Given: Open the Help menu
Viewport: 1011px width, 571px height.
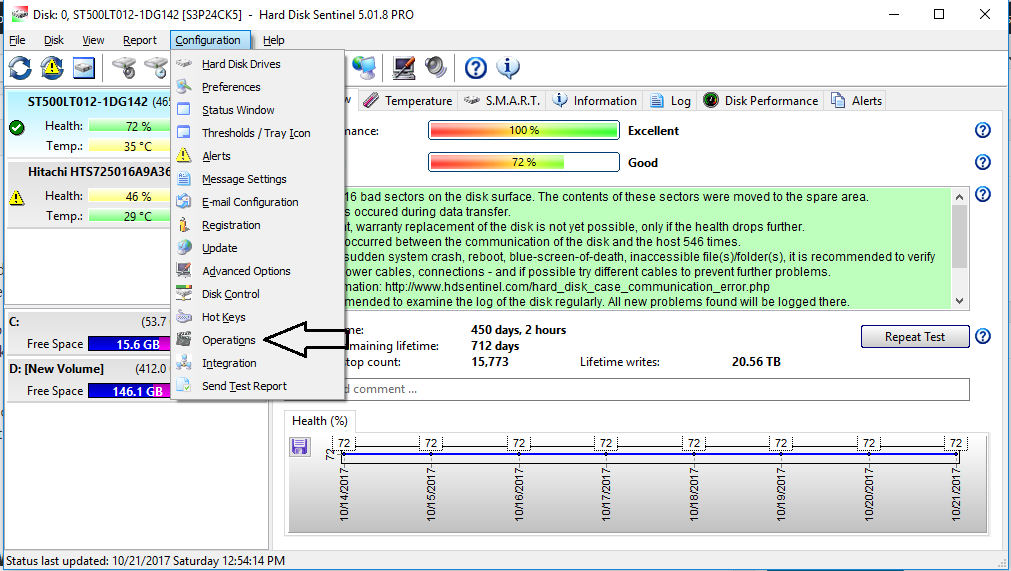Looking at the screenshot, I should pyautogui.click(x=273, y=40).
